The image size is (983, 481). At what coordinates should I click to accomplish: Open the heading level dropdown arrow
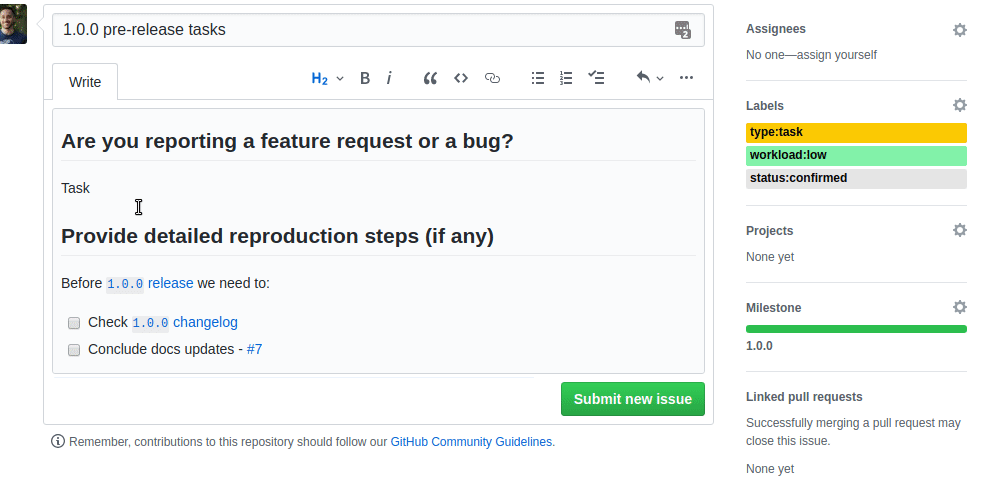340,78
